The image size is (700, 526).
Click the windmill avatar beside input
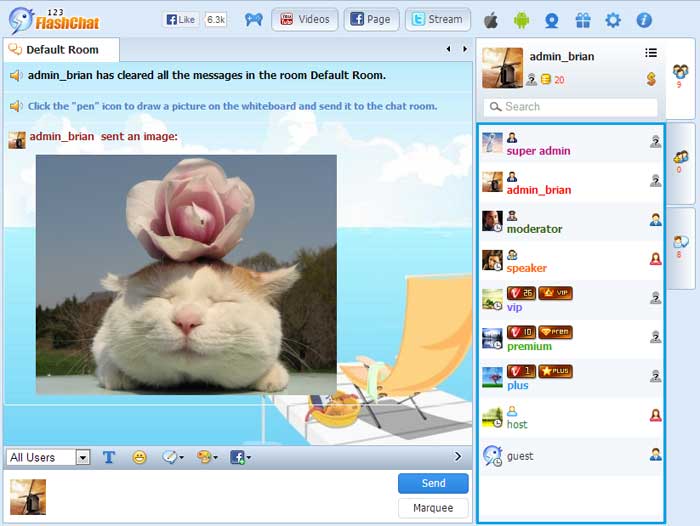click(28, 497)
